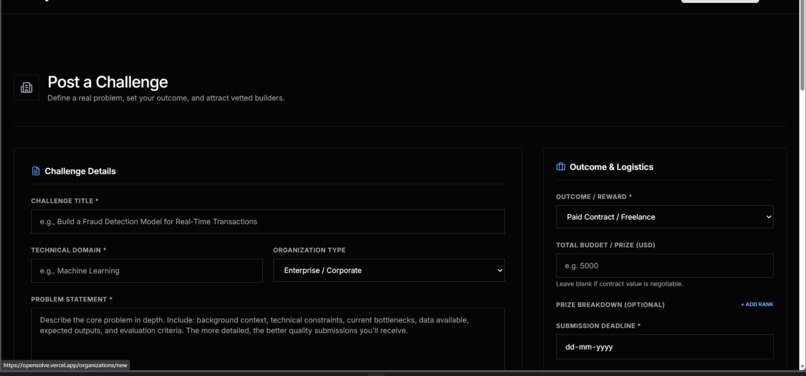Click the 'Post a Challenge' heading

pos(108,82)
